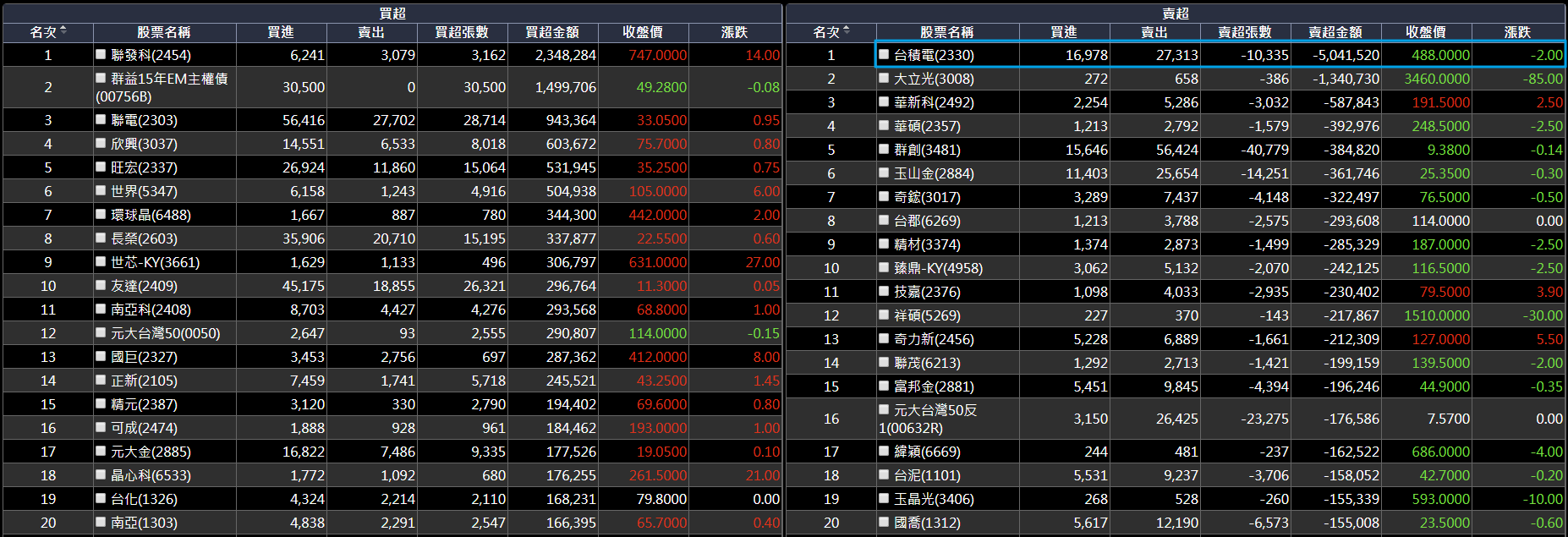Sort by 賣超金額 column header
The image size is (1568, 537).
(x=1335, y=32)
